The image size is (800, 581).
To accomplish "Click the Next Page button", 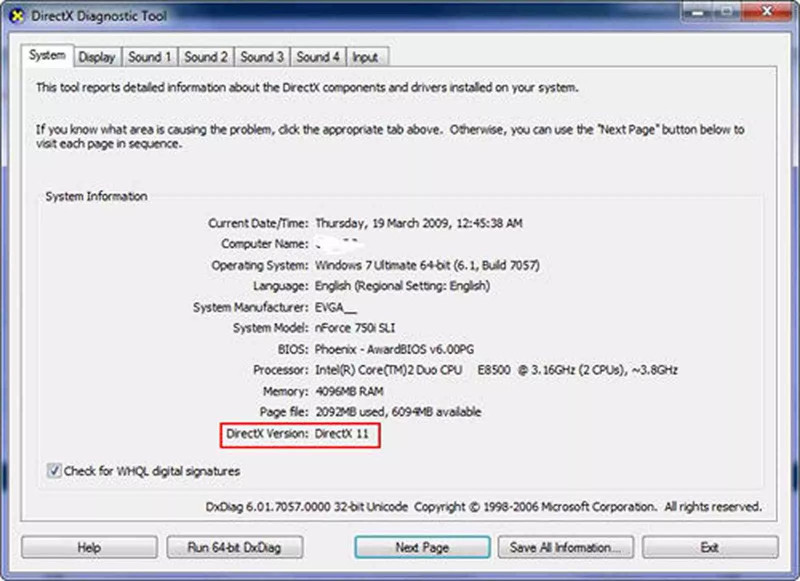I will [x=422, y=547].
